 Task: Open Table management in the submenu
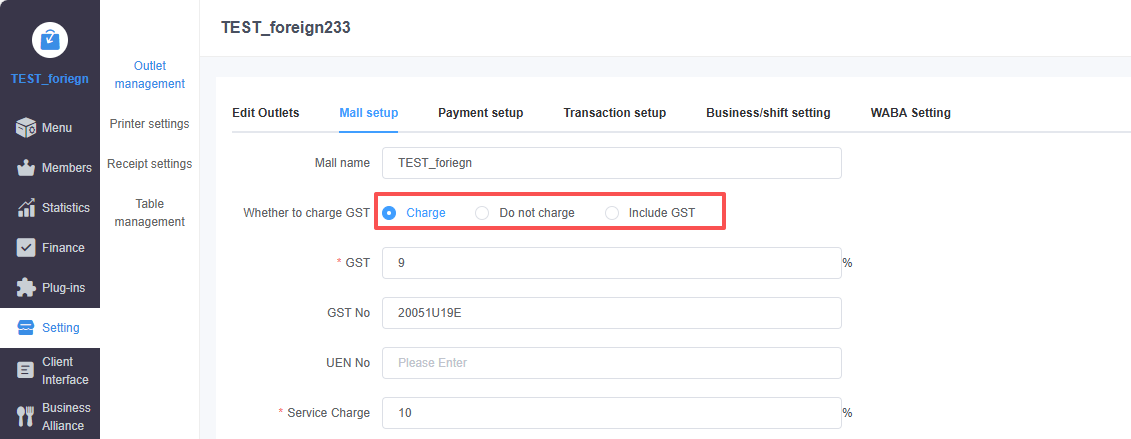pyautogui.click(x=149, y=212)
